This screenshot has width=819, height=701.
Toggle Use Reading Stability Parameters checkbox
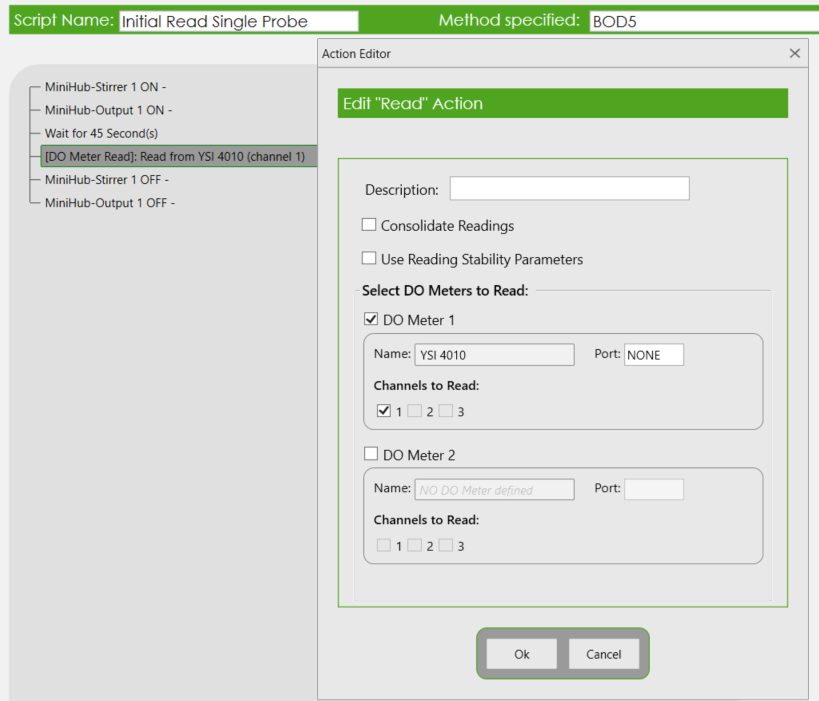[369, 259]
